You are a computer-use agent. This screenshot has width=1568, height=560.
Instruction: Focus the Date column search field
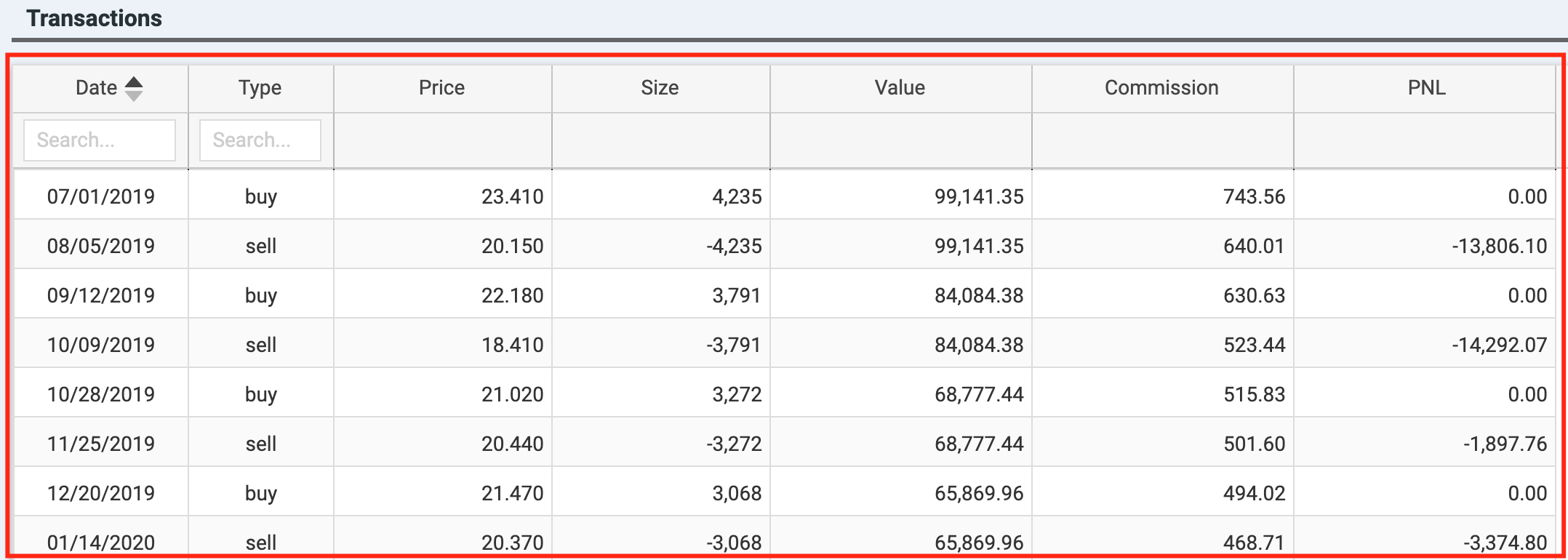pyautogui.click(x=100, y=140)
